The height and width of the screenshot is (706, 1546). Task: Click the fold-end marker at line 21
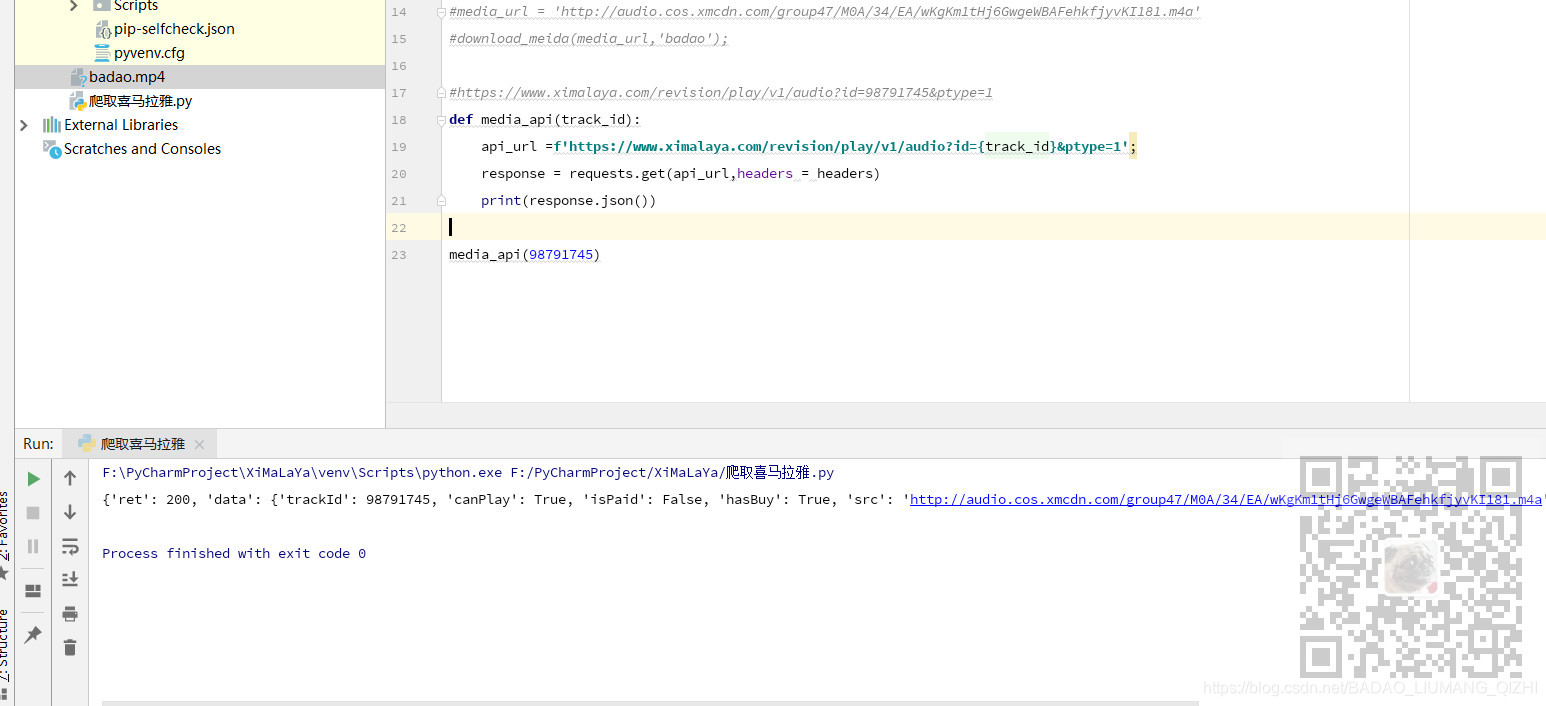click(x=440, y=201)
